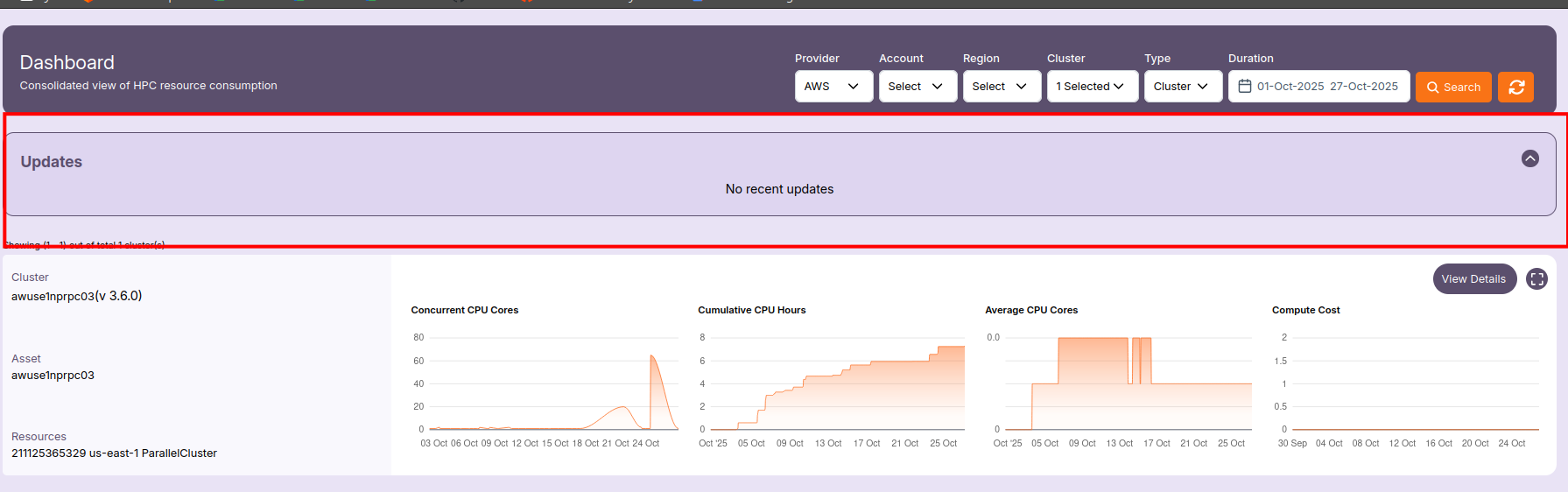This screenshot has height=492, width=1568.
Task: Click the Consolidated view of HPC resource consumption subtitle
Action: (149, 85)
